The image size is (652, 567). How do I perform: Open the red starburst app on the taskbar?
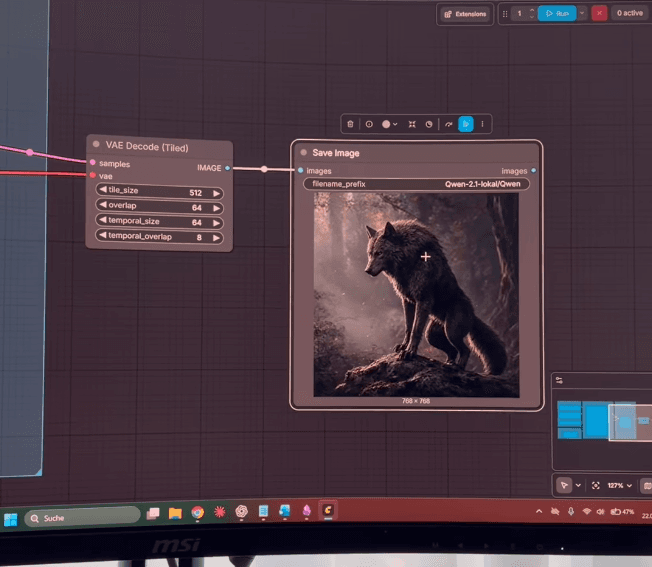(220, 512)
